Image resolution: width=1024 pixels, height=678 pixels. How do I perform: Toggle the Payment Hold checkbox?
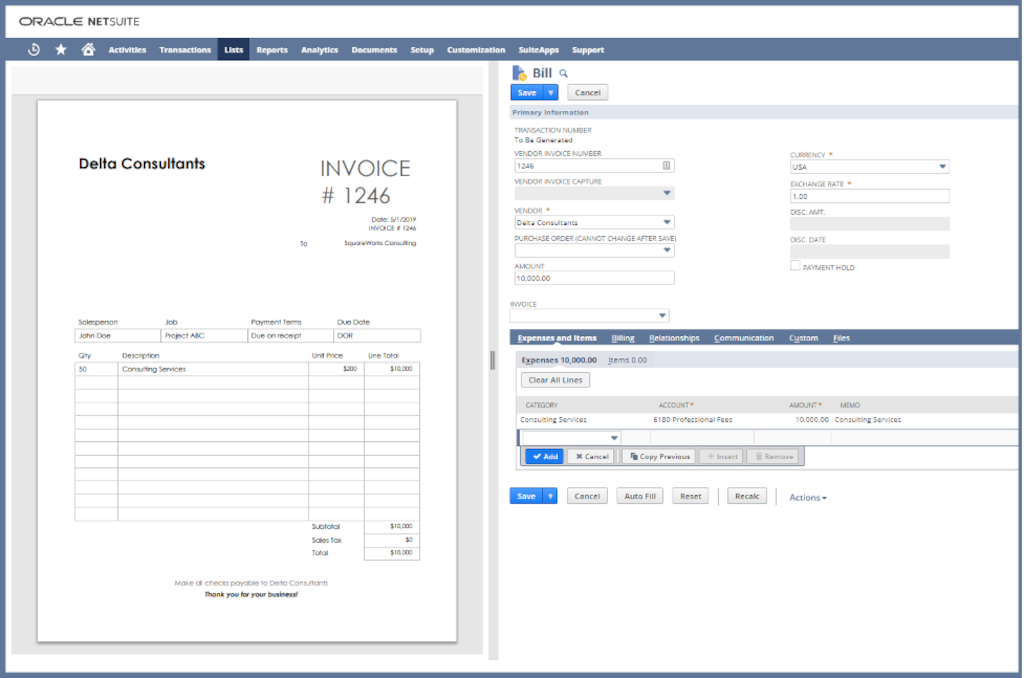(x=795, y=266)
